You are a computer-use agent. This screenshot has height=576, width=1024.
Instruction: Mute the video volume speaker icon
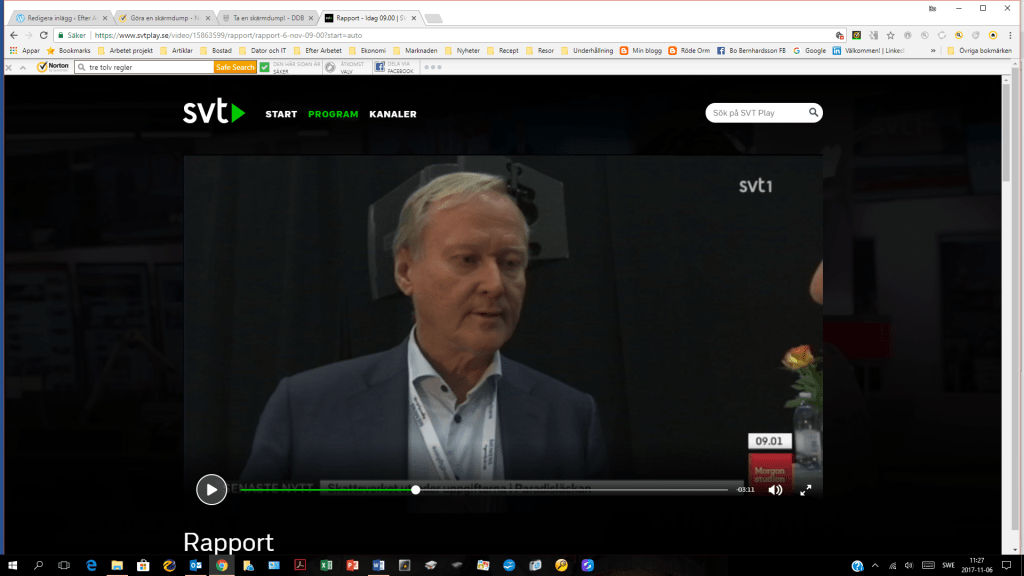coord(775,490)
